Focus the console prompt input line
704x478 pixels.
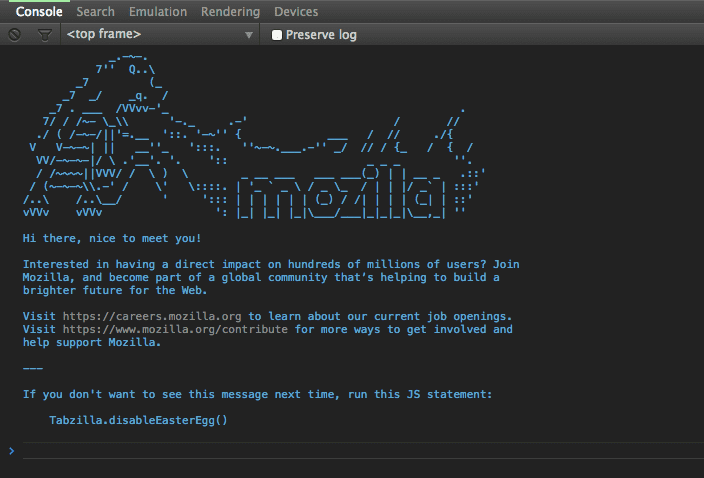click(x=363, y=451)
